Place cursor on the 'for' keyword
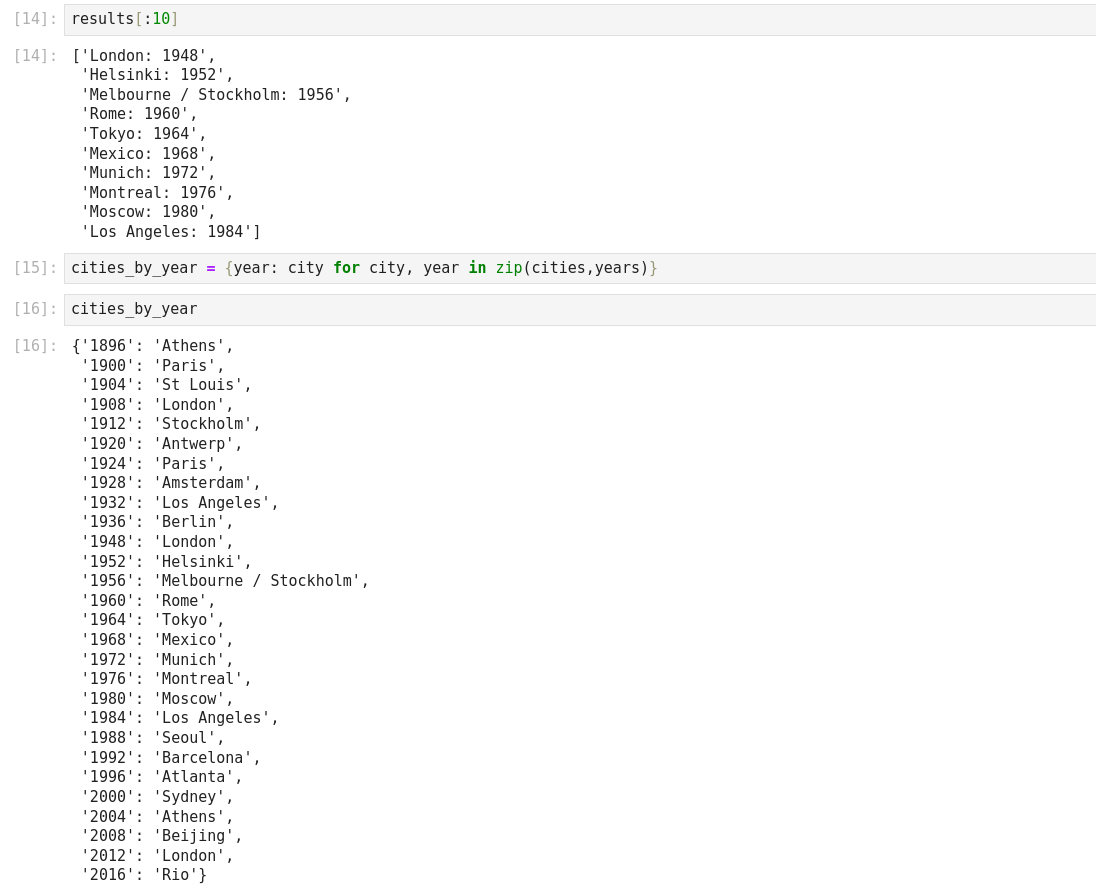The width and height of the screenshot is (1096, 884). coord(346,269)
